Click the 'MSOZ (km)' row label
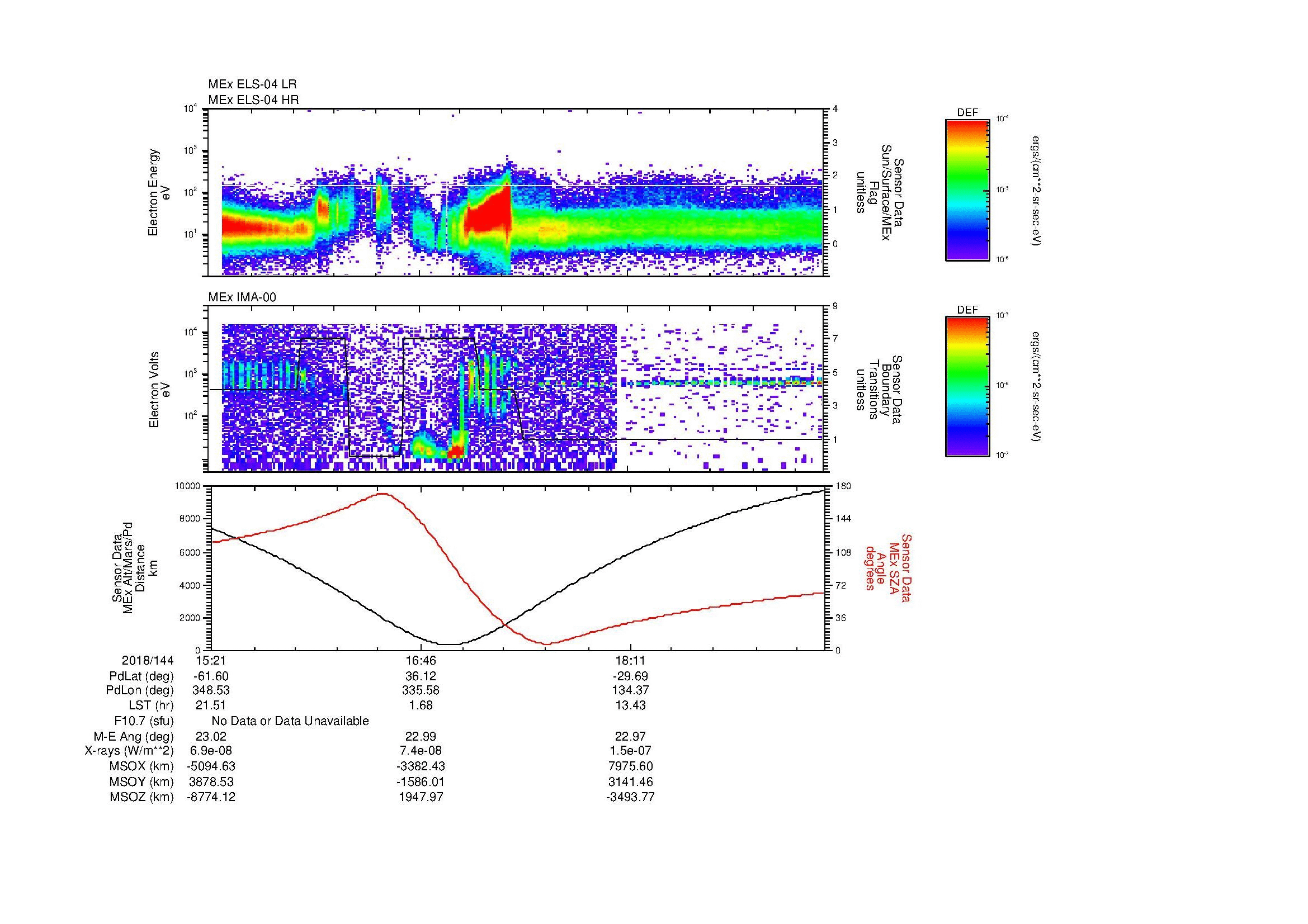The height and width of the screenshot is (924, 1308). [x=141, y=797]
